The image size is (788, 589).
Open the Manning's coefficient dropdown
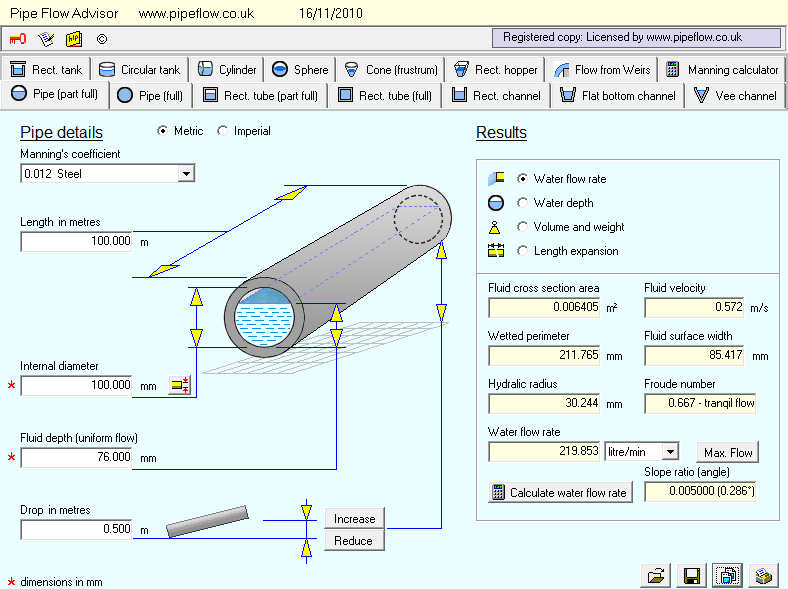point(185,174)
